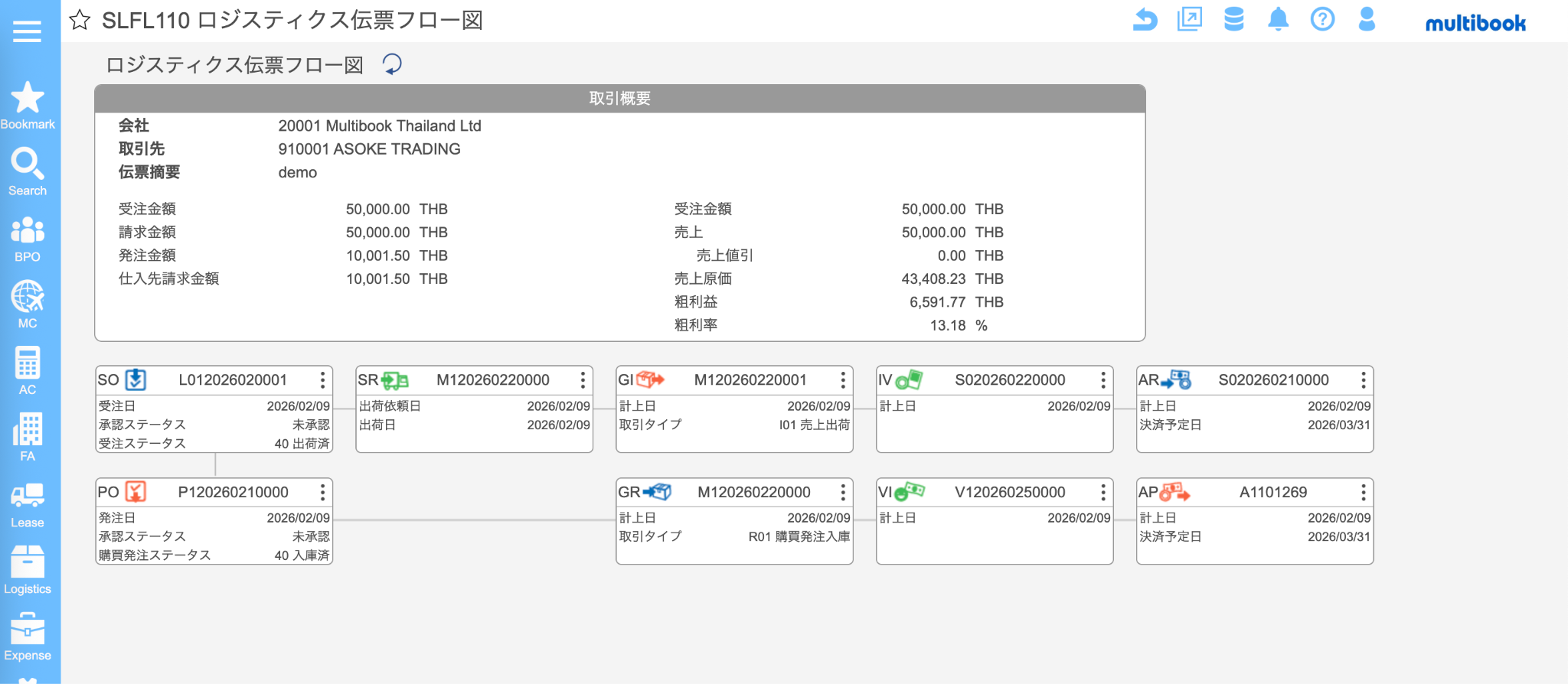Click the refresh icon beside the flow title

(392, 64)
